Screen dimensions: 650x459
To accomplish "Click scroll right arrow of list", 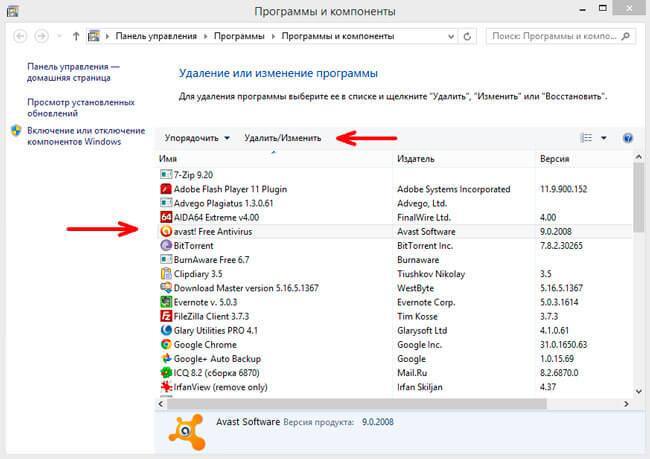I will (626, 403).
